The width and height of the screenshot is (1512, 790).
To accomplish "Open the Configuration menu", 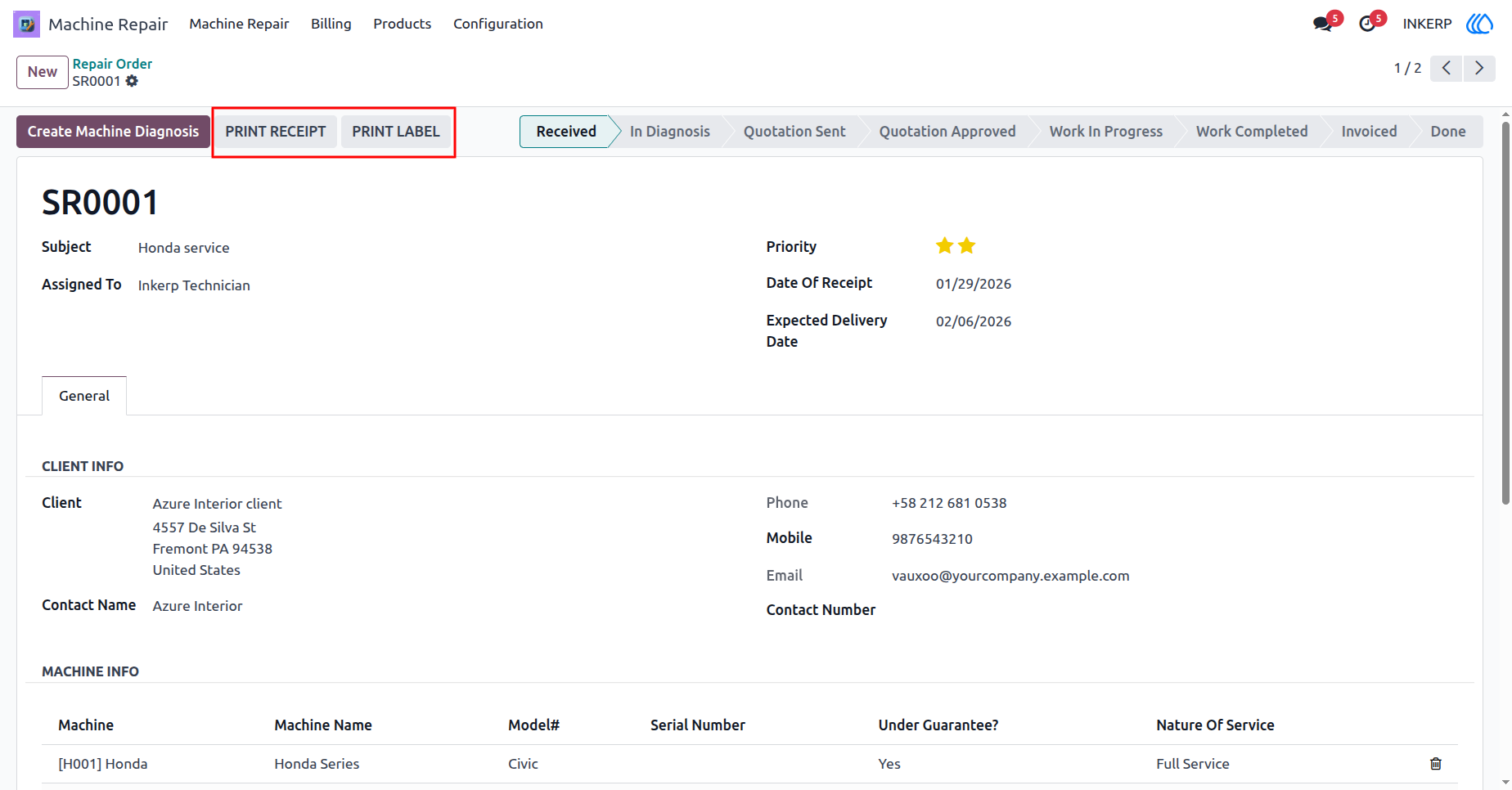I will (x=498, y=24).
